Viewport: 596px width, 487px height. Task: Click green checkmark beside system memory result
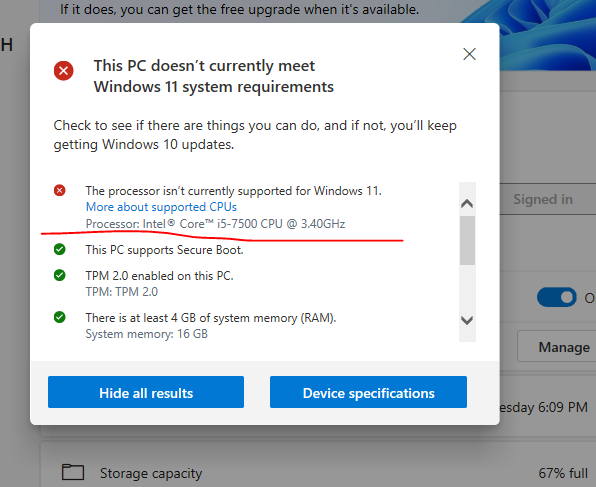(x=60, y=317)
